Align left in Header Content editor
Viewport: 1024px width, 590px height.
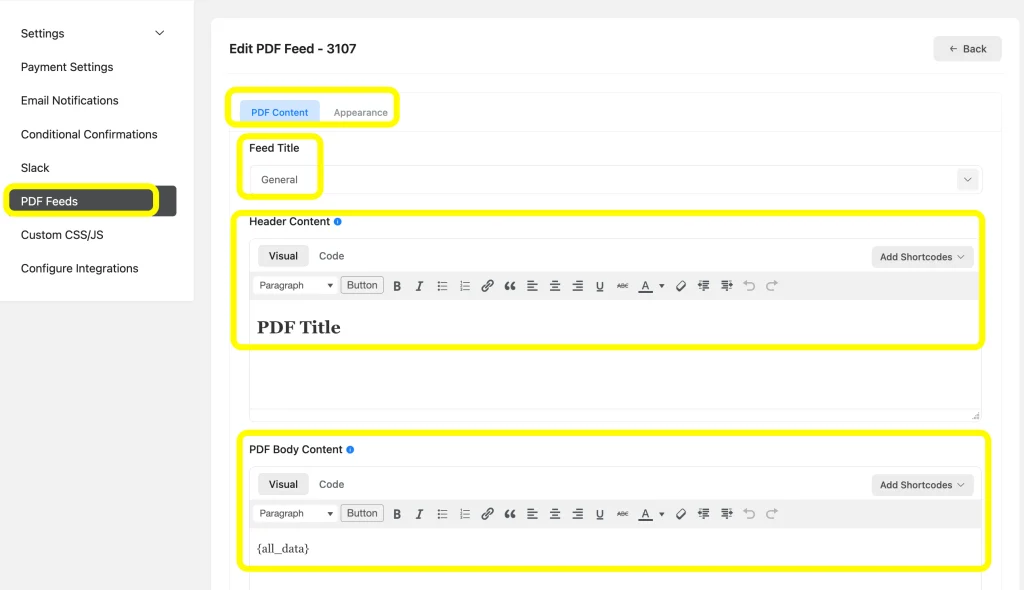point(532,286)
